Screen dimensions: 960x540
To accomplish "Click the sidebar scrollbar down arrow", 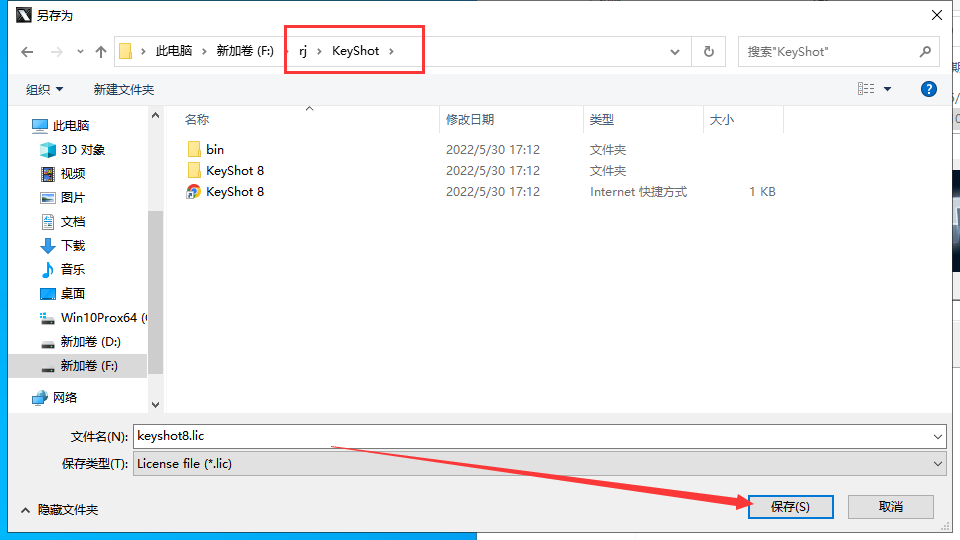I will point(156,405).
